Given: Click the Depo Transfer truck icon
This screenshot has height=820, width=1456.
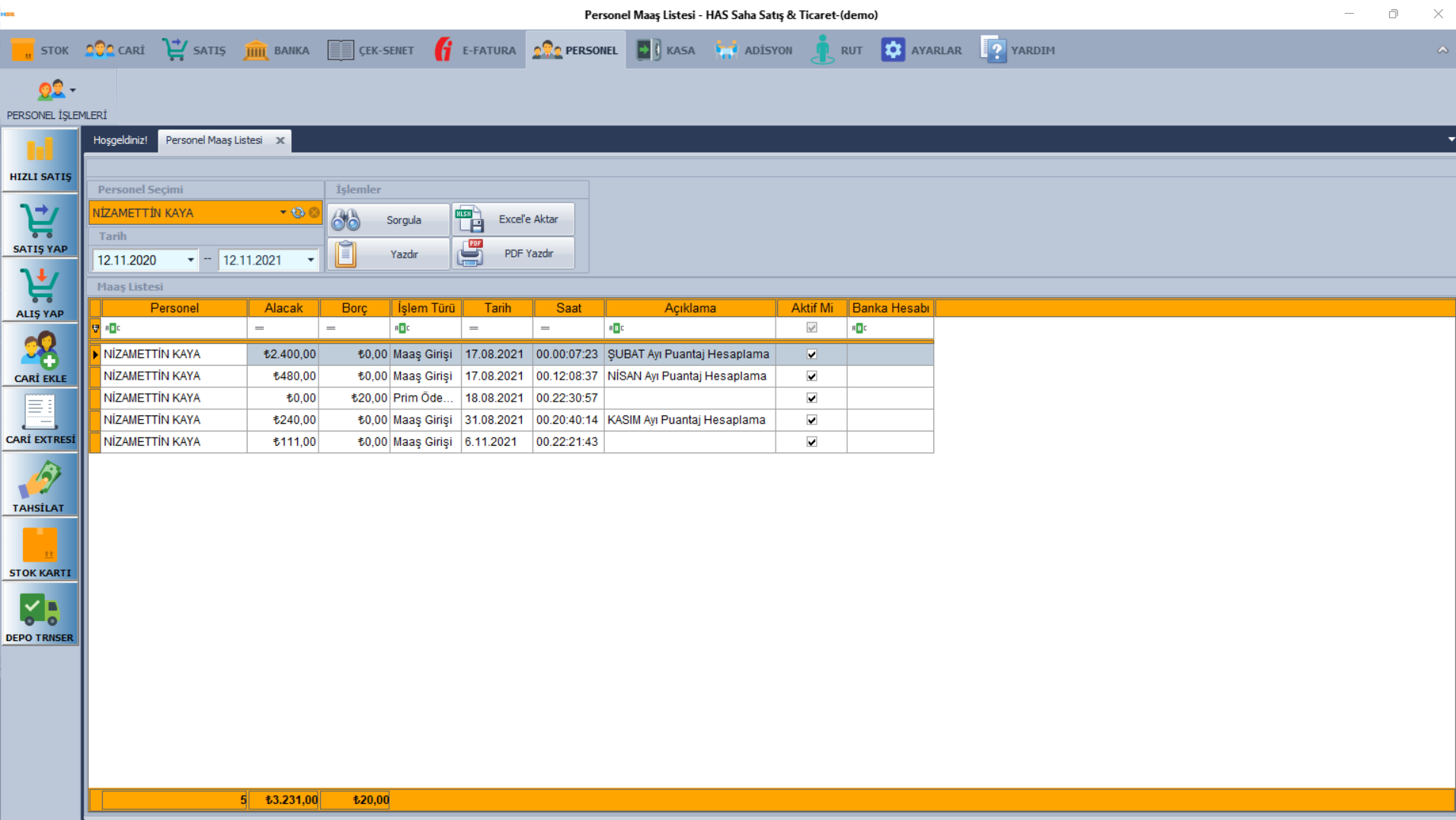Looking at the screenshot, I should [40, 614].
